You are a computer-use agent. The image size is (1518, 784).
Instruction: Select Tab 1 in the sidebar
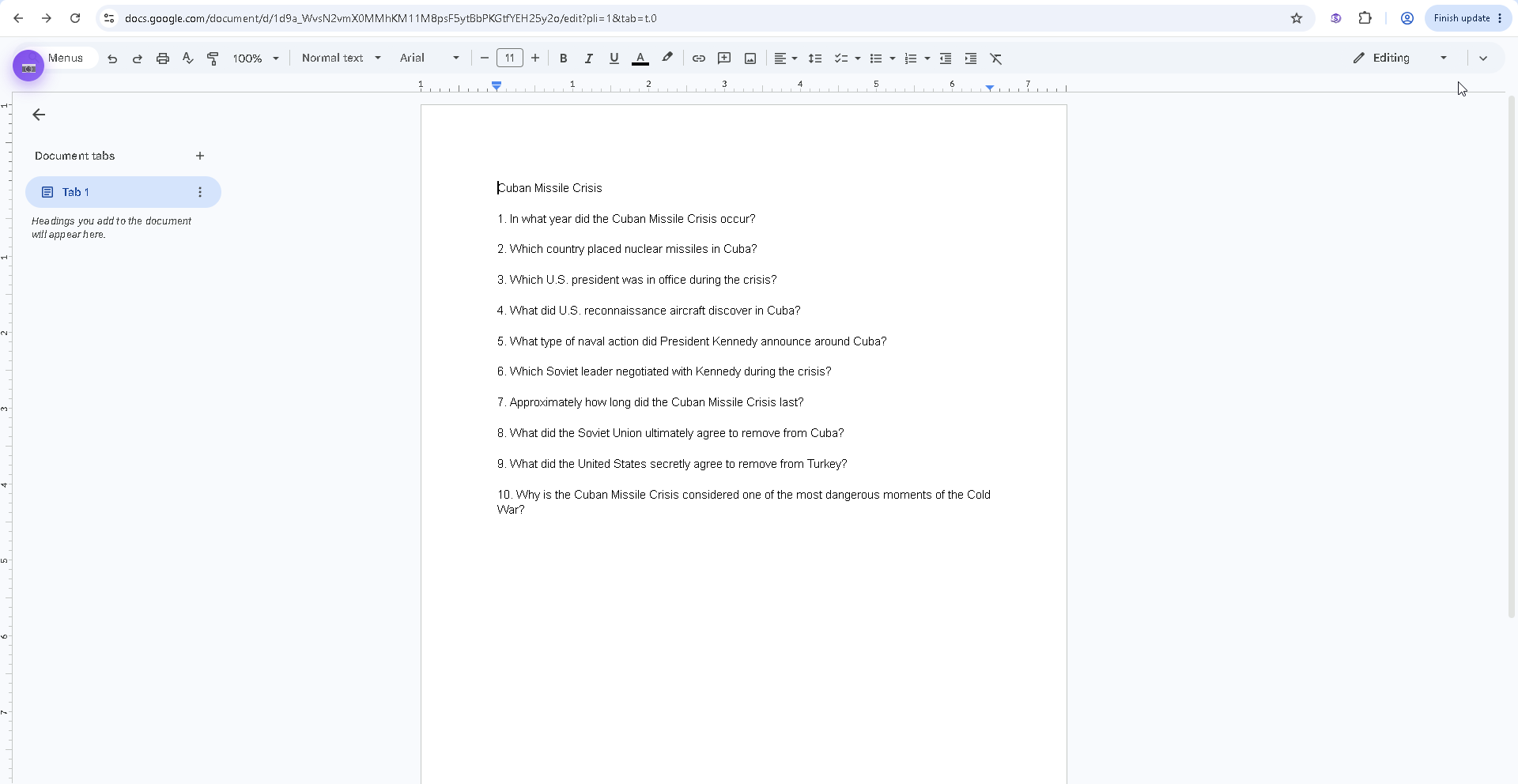[x=123, y=192]
